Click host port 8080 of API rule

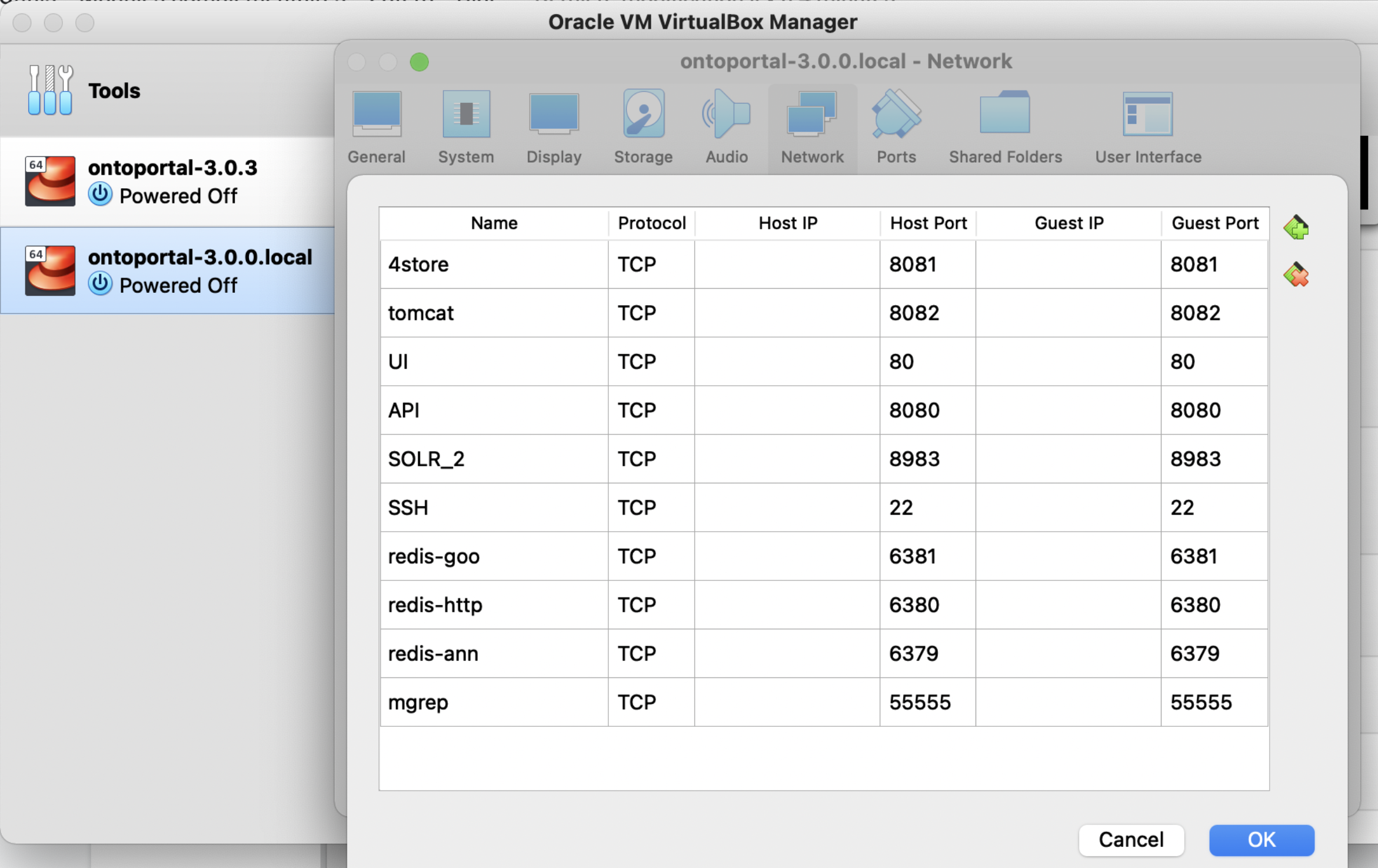point(928,410)
